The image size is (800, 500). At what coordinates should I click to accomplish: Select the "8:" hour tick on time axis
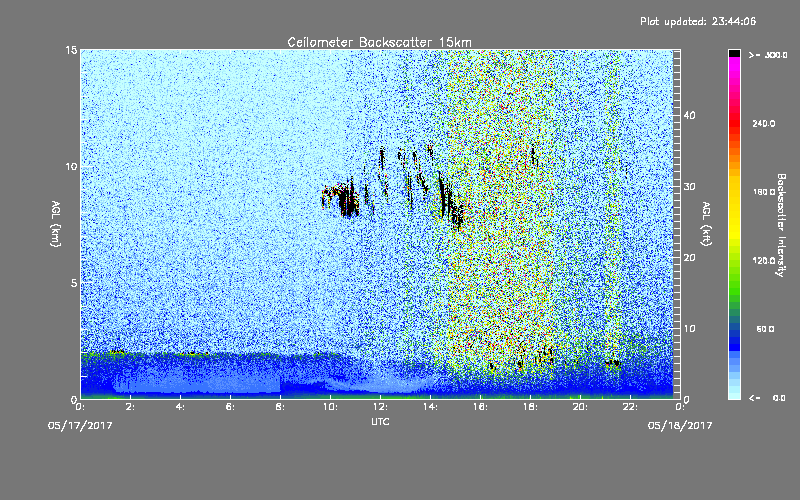click(x=281, y=407)
